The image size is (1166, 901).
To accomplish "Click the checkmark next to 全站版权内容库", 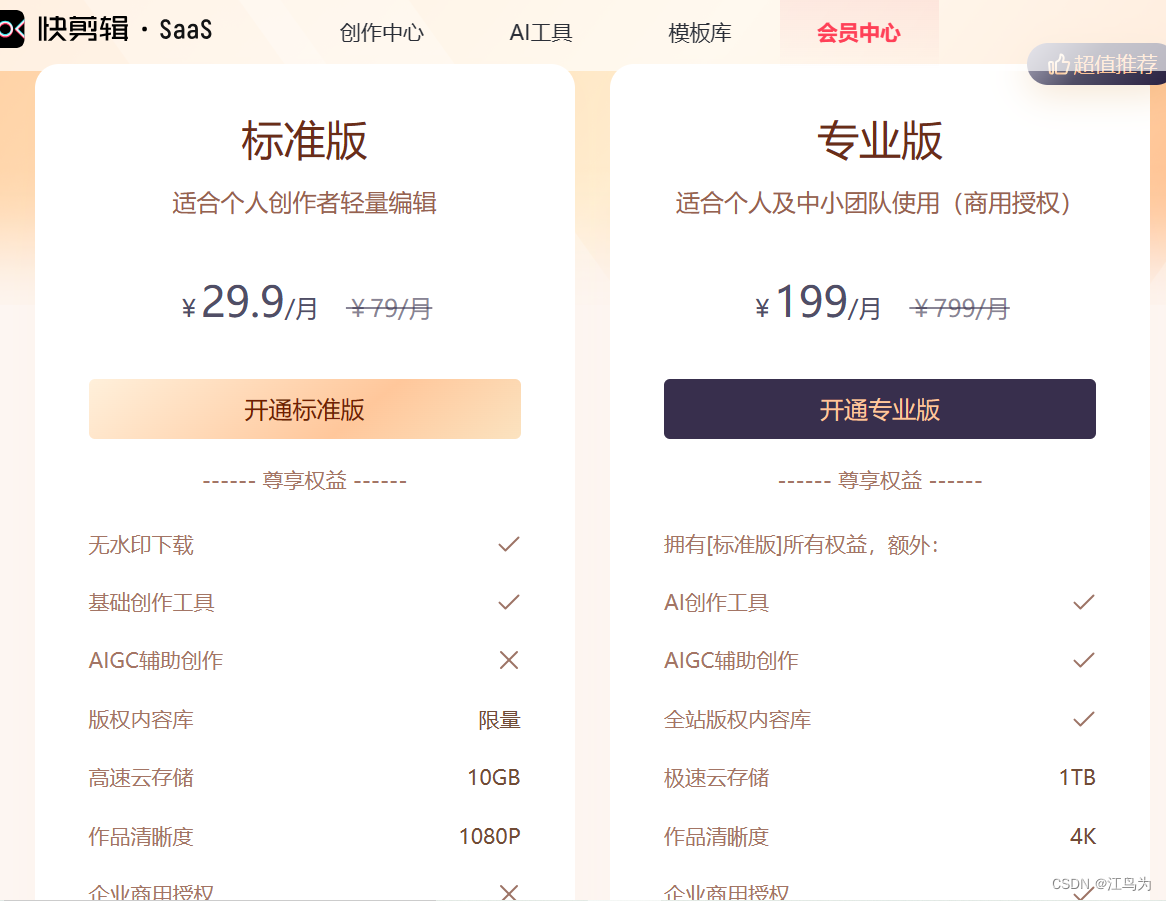I will [1083, 718].
